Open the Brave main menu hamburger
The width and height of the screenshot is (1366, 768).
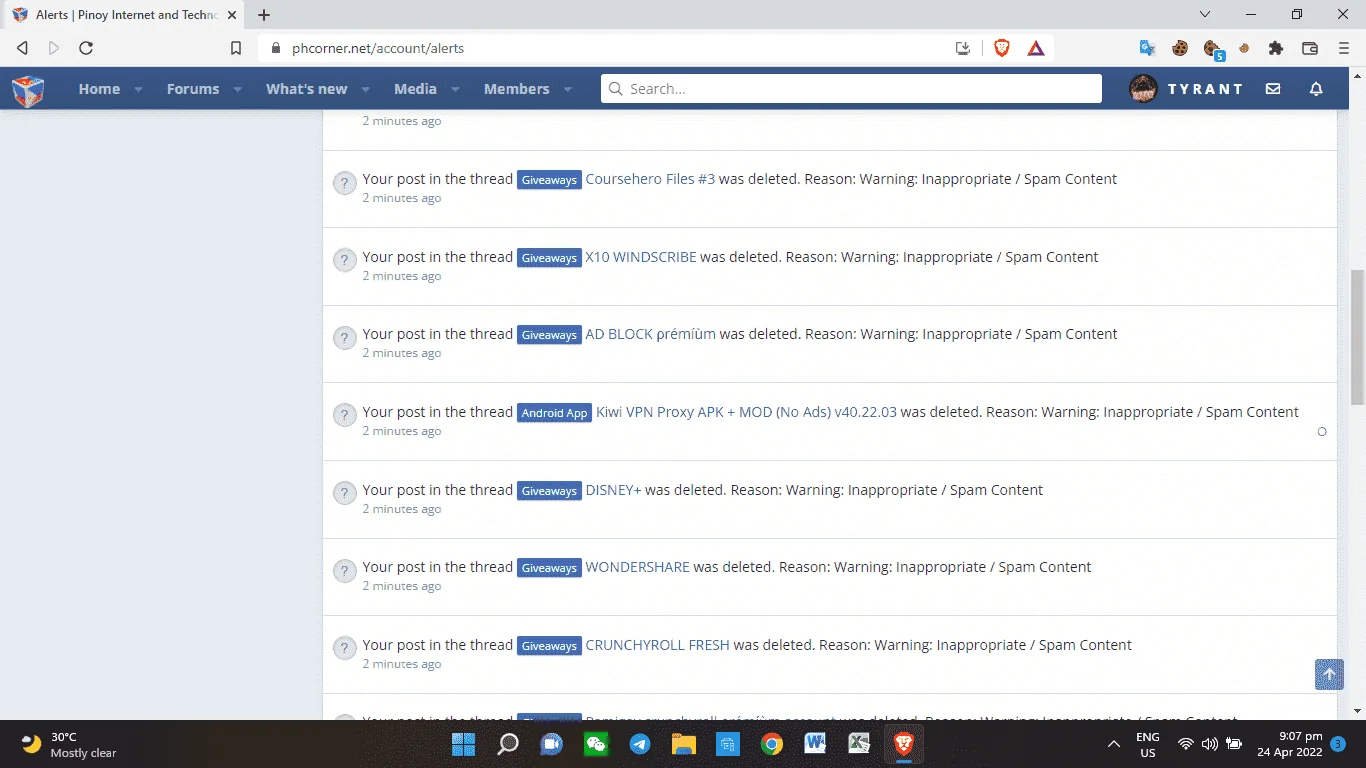(x=1343, y=48)
